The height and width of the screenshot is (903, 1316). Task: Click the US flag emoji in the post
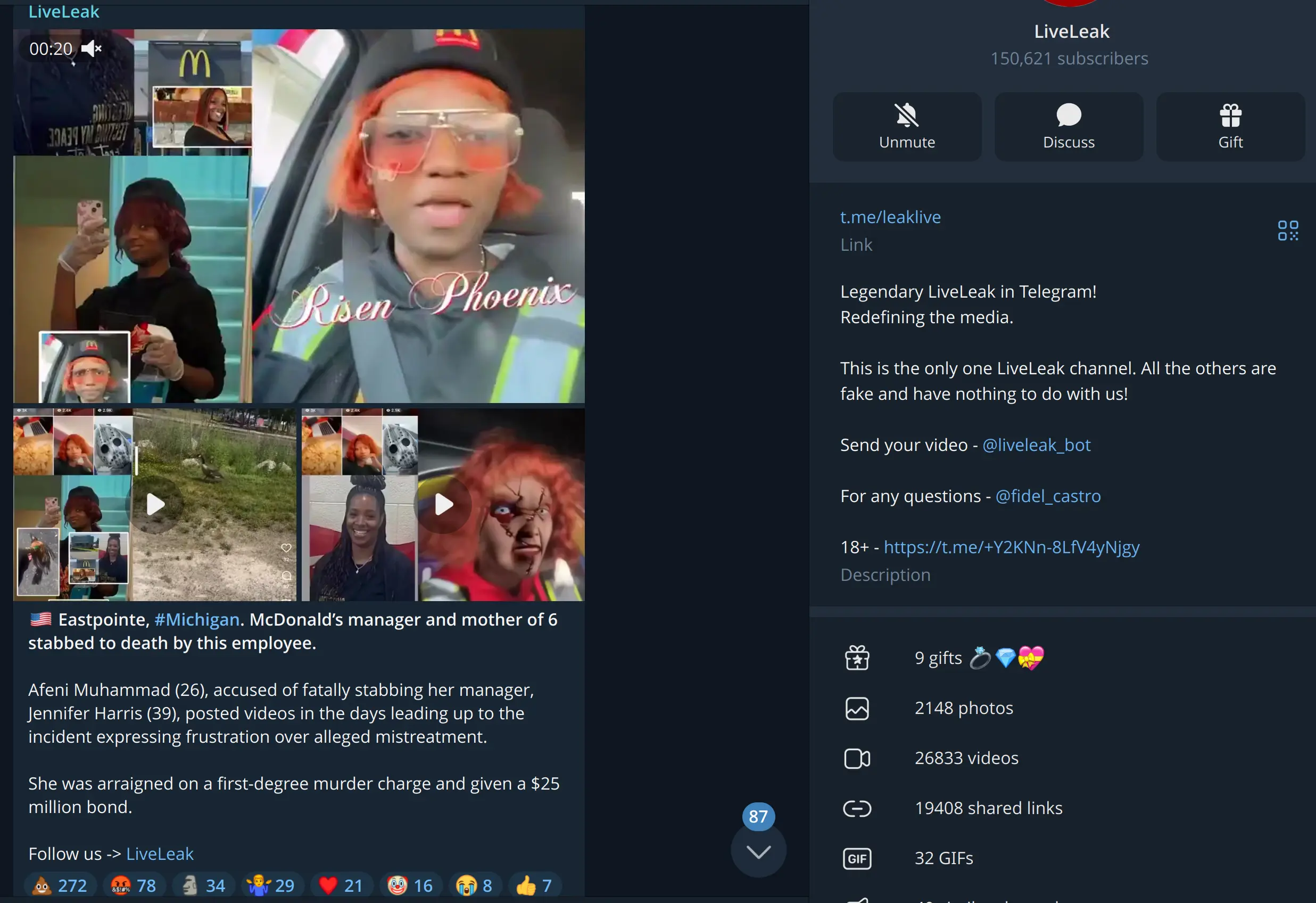41,619
